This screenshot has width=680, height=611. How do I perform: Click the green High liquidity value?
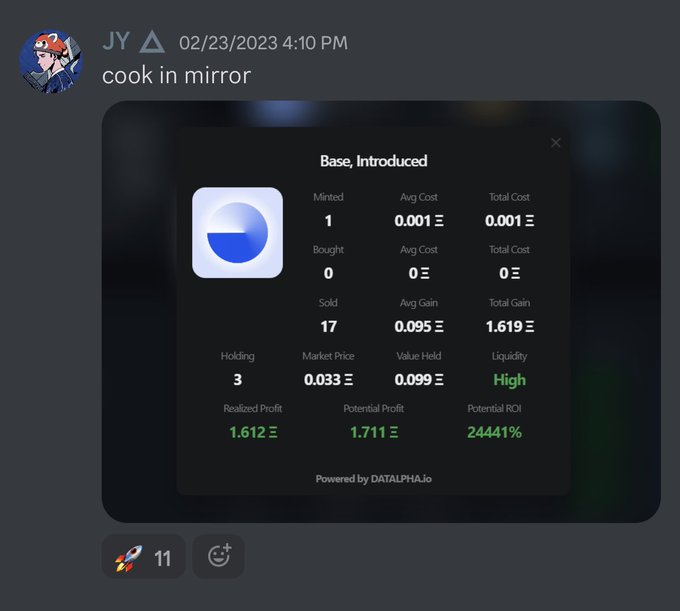click(509, 380)
